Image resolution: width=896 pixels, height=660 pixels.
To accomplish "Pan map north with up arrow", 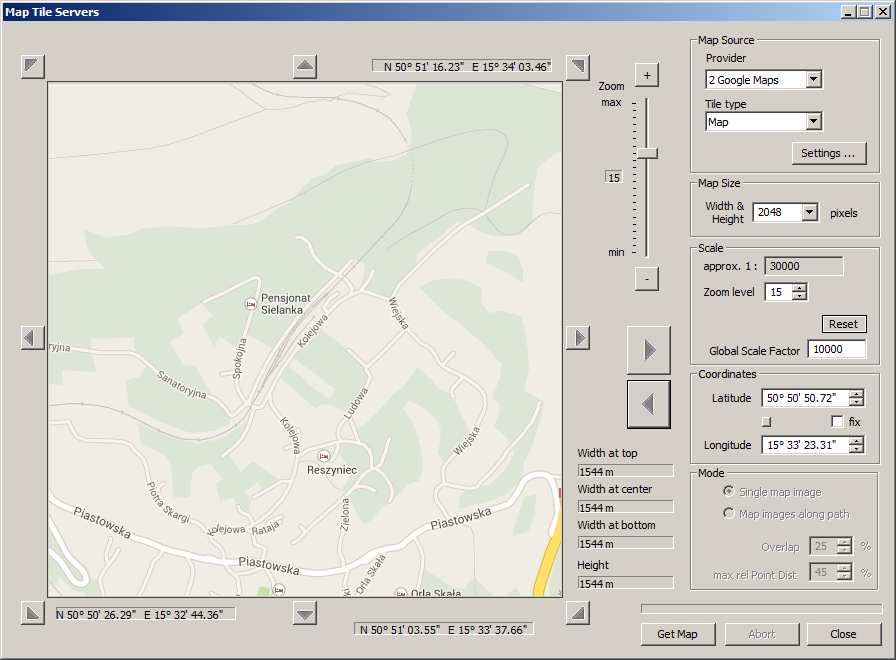I will 305,67.
